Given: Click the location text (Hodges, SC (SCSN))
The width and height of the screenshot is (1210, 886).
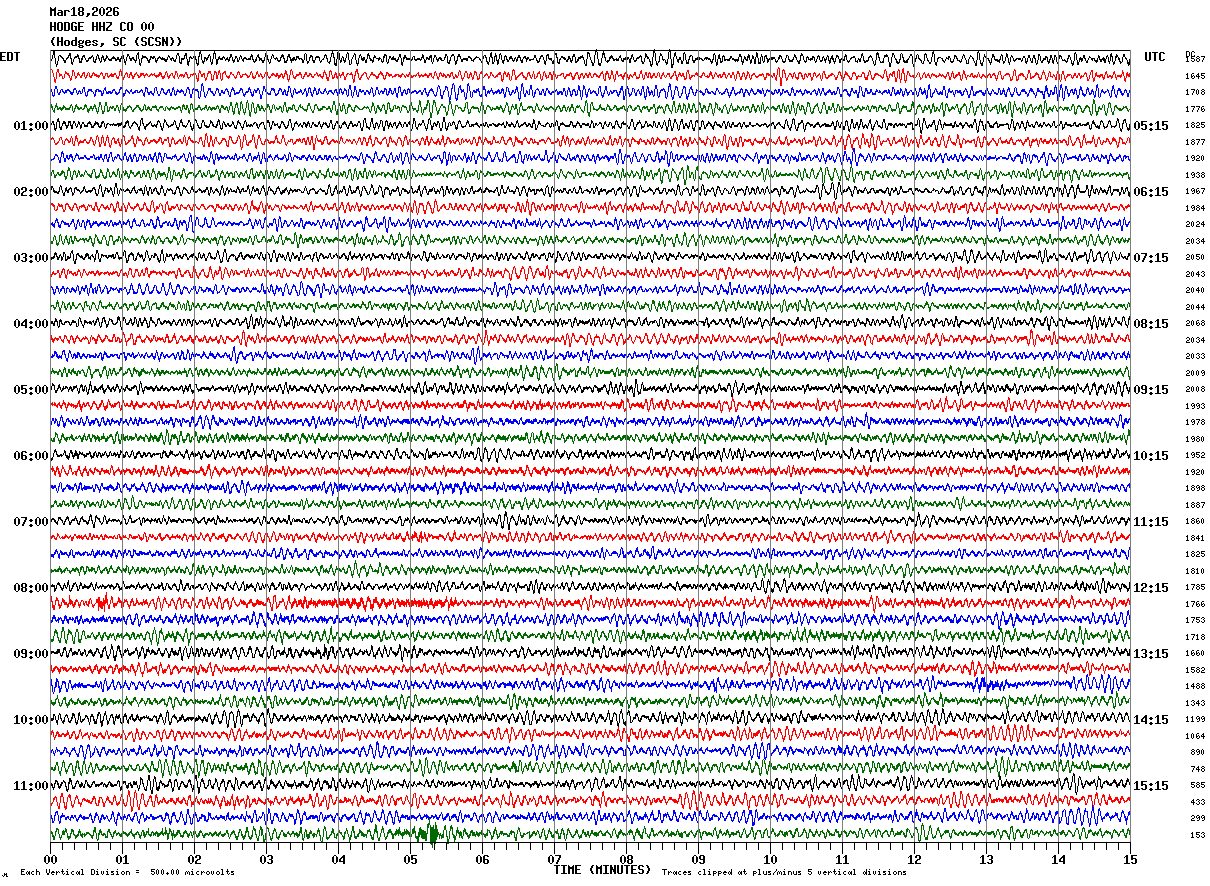Looking at the screenshot, I should 116,42.
